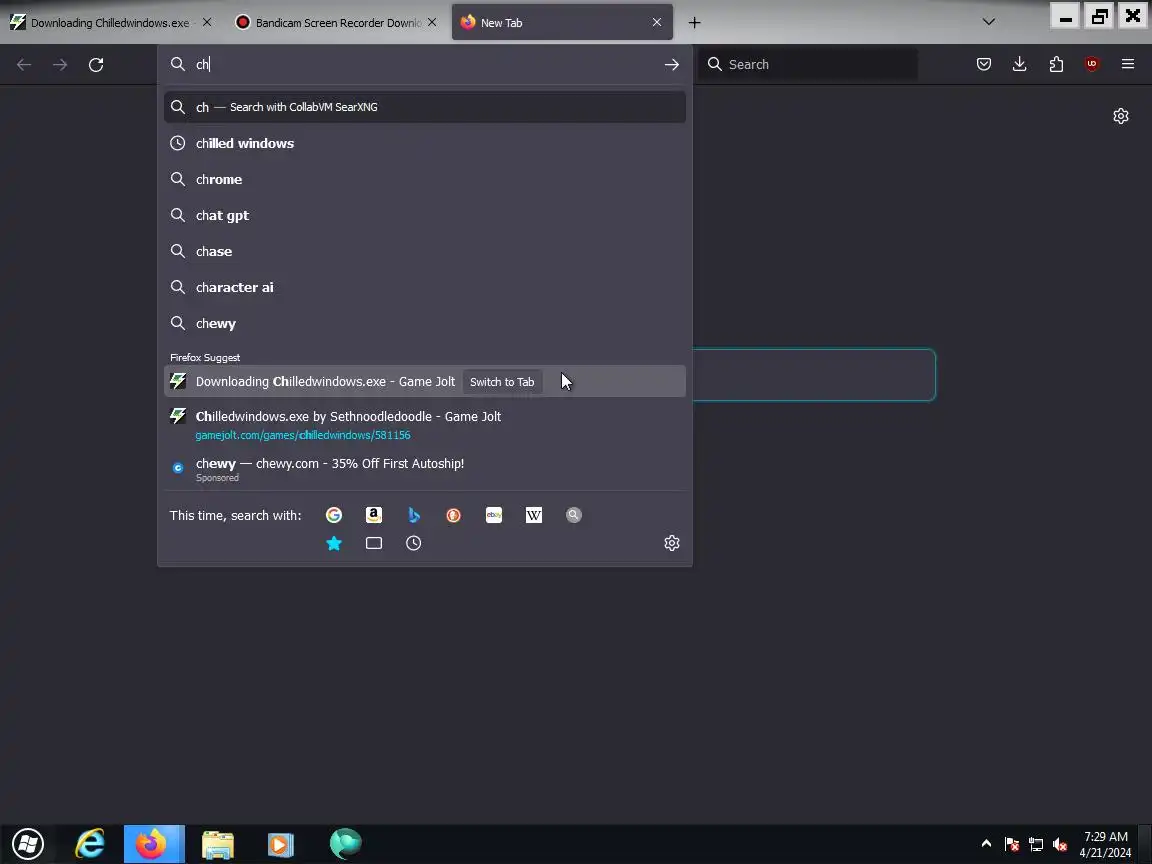Search bookmarks using the star icon
The height and width of the screenshot is (864, 1152).
click(x=334, y=543)
